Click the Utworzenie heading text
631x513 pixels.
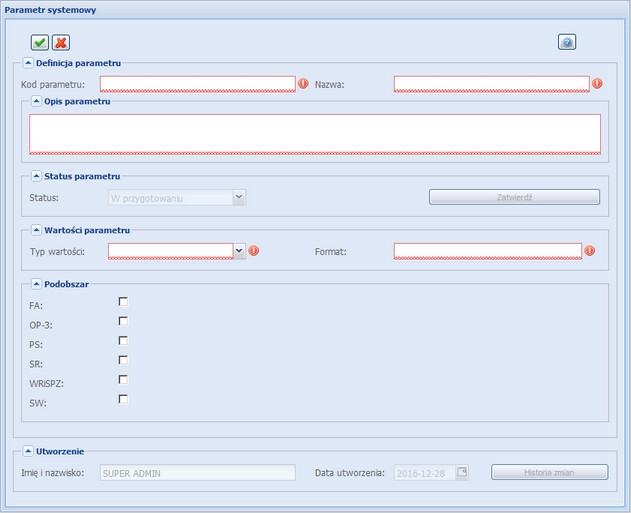[60, 451]
